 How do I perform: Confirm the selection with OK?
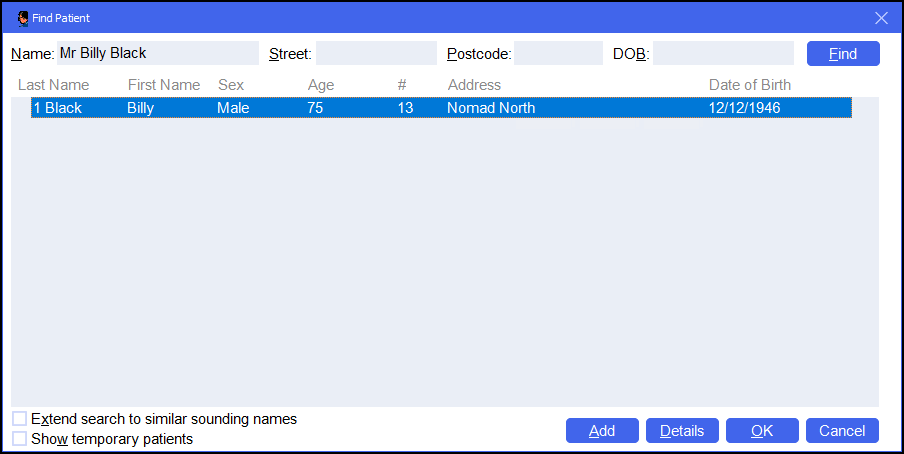point(762,431)
